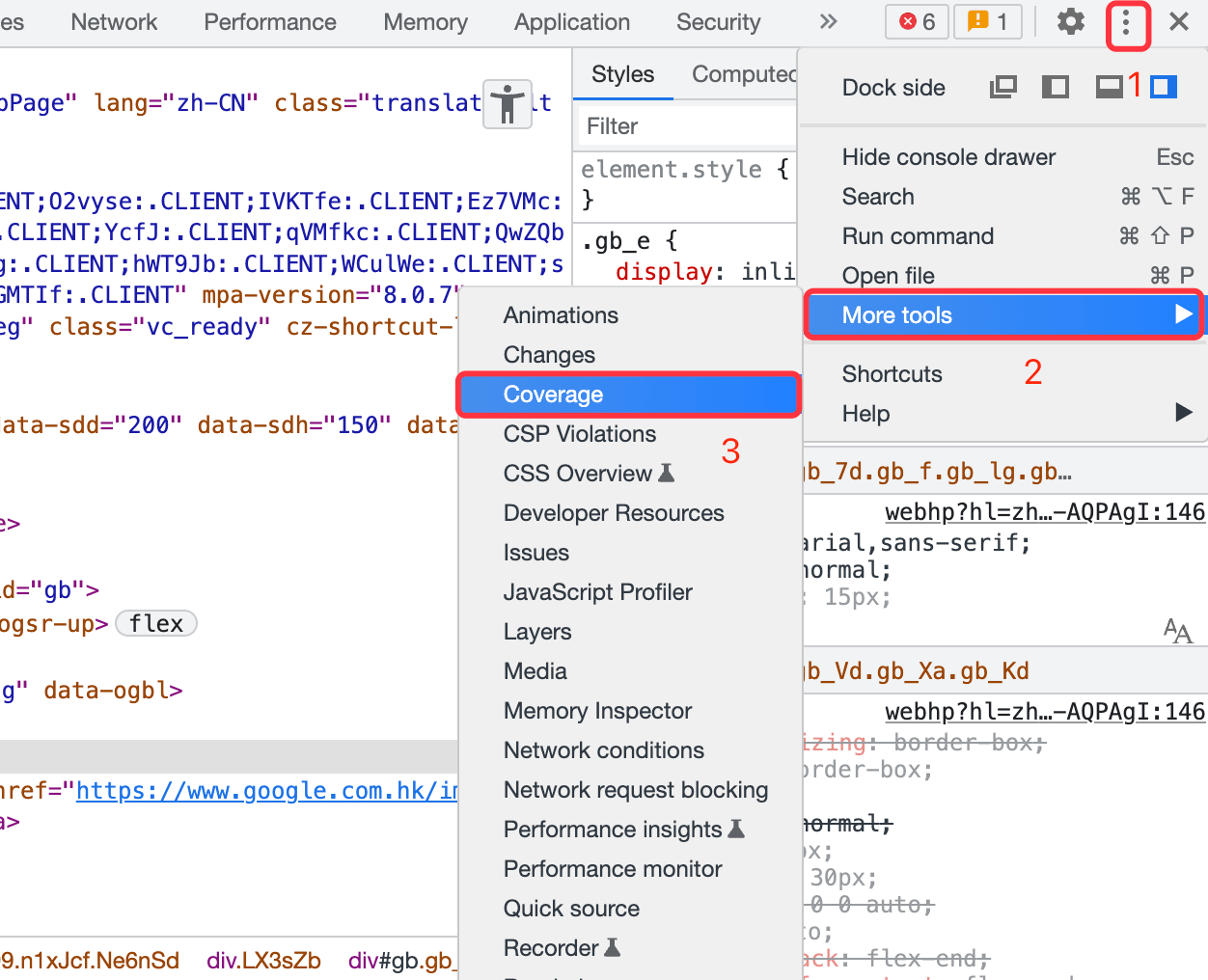Click the accessibility person icon

(x=508, y=104)
